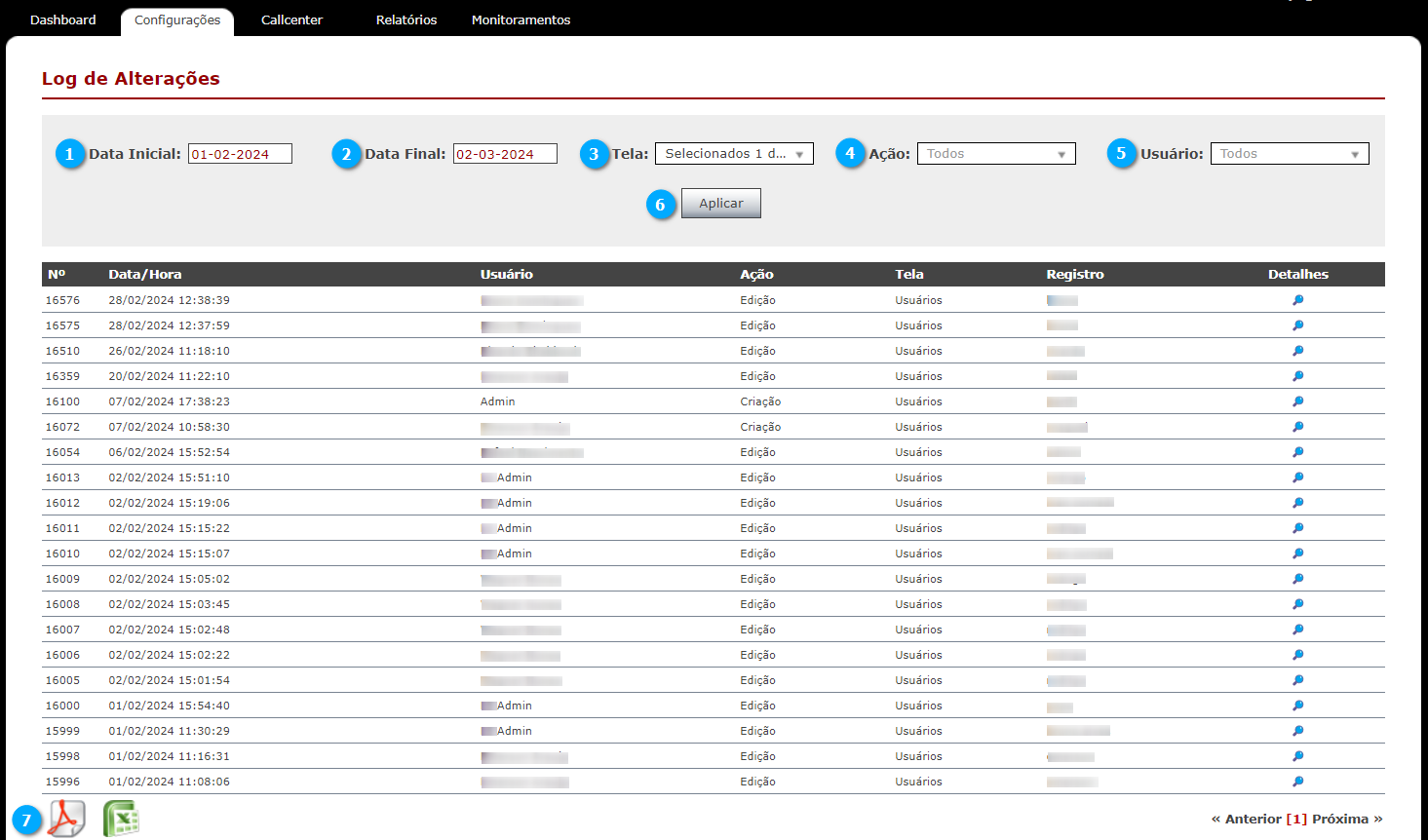Open details for log entry 16575
The height and width of the screenshot is (840, 1428).
pyautogui.click(x=1297, y=325)
